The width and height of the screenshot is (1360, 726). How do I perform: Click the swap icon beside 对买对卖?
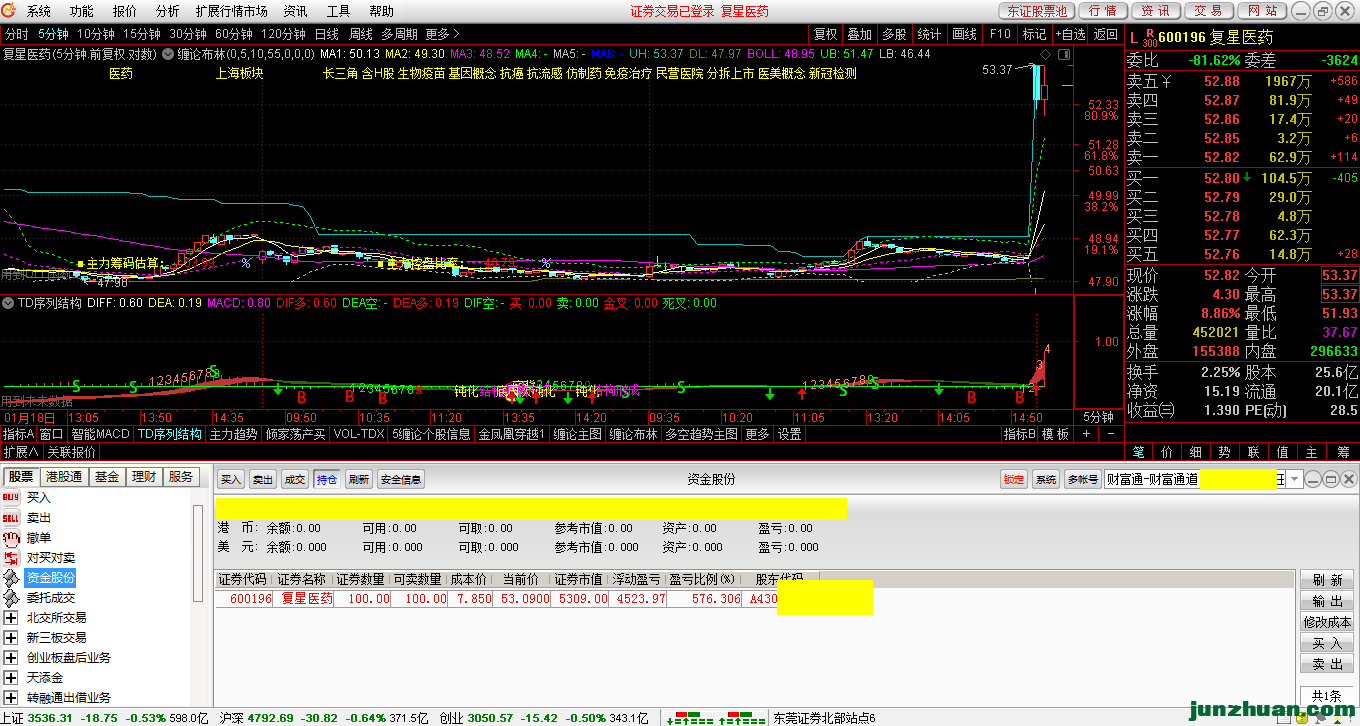point(12,557)
